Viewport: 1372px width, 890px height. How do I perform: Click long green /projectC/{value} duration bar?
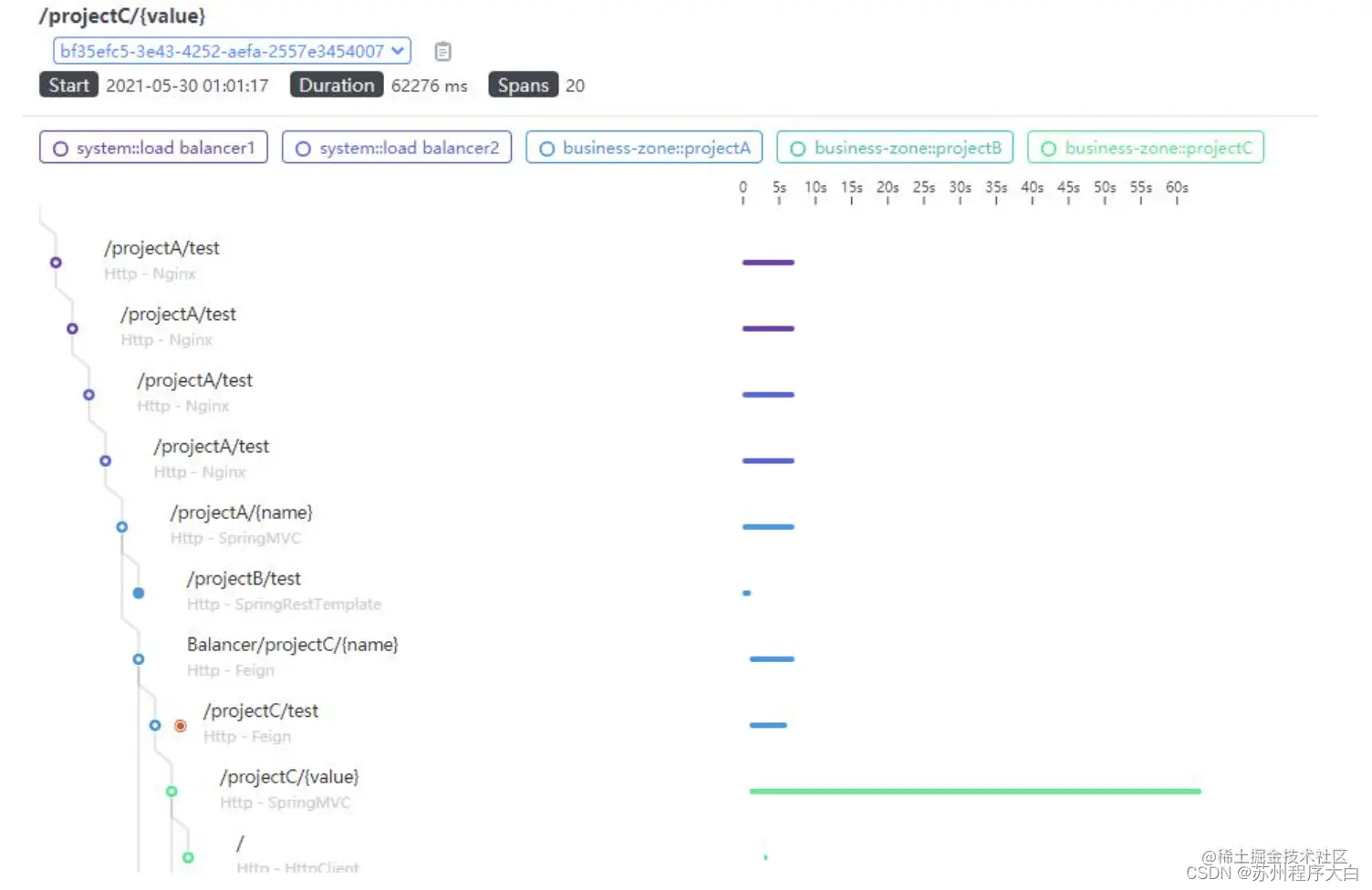point(975,792)
